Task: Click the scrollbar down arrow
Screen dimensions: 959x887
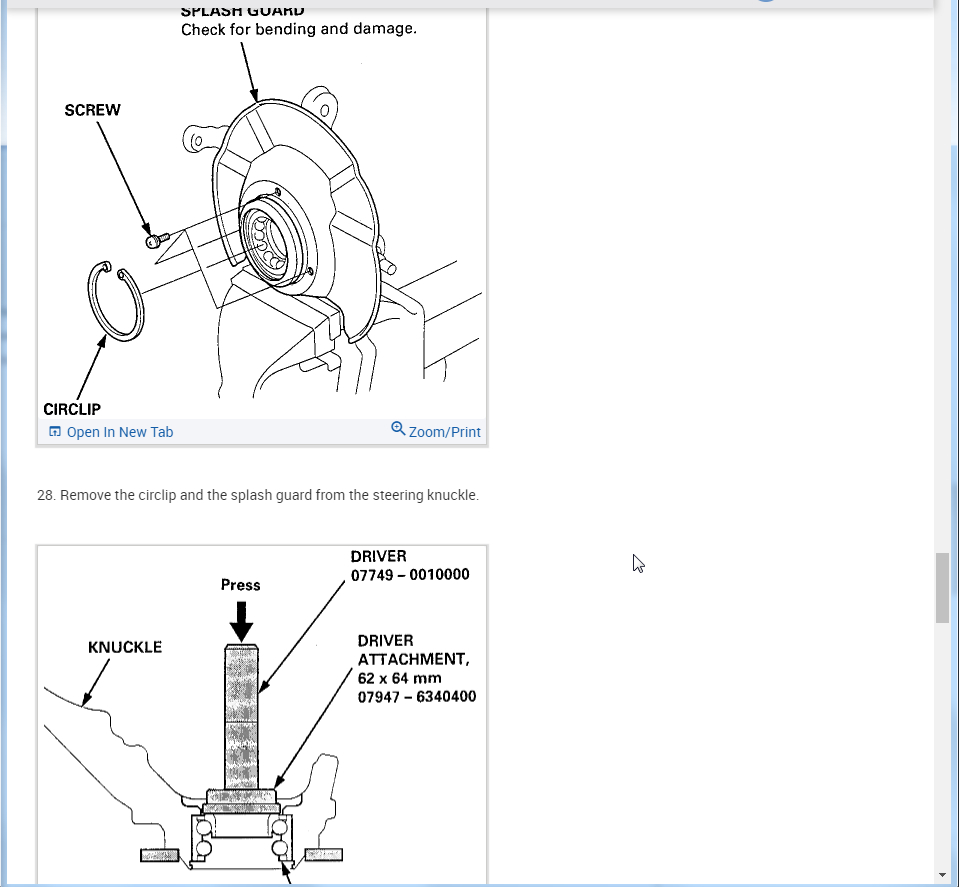Action: point(942,875)
